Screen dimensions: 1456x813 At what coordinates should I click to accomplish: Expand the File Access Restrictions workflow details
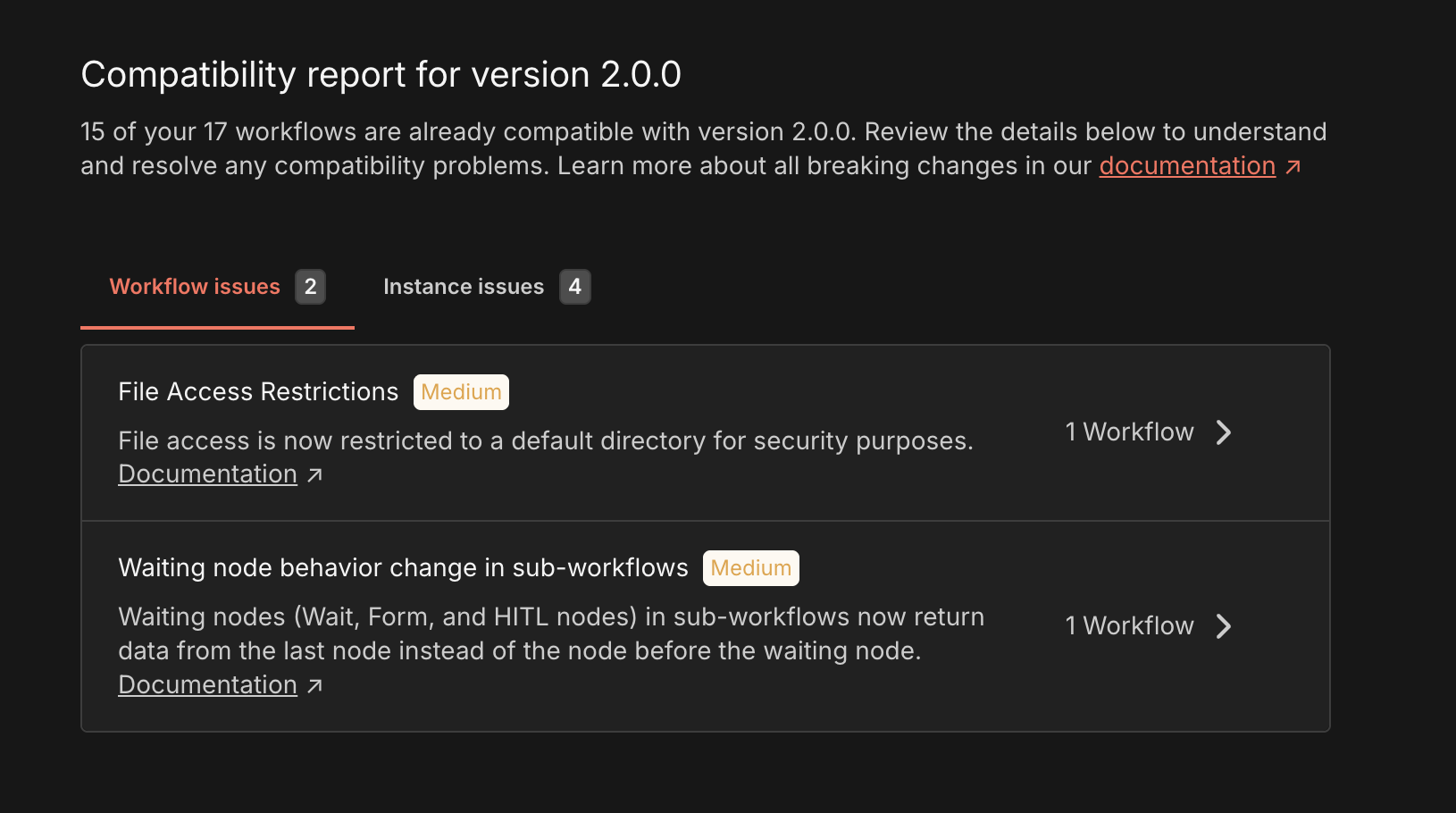(x=1148, y=432)
